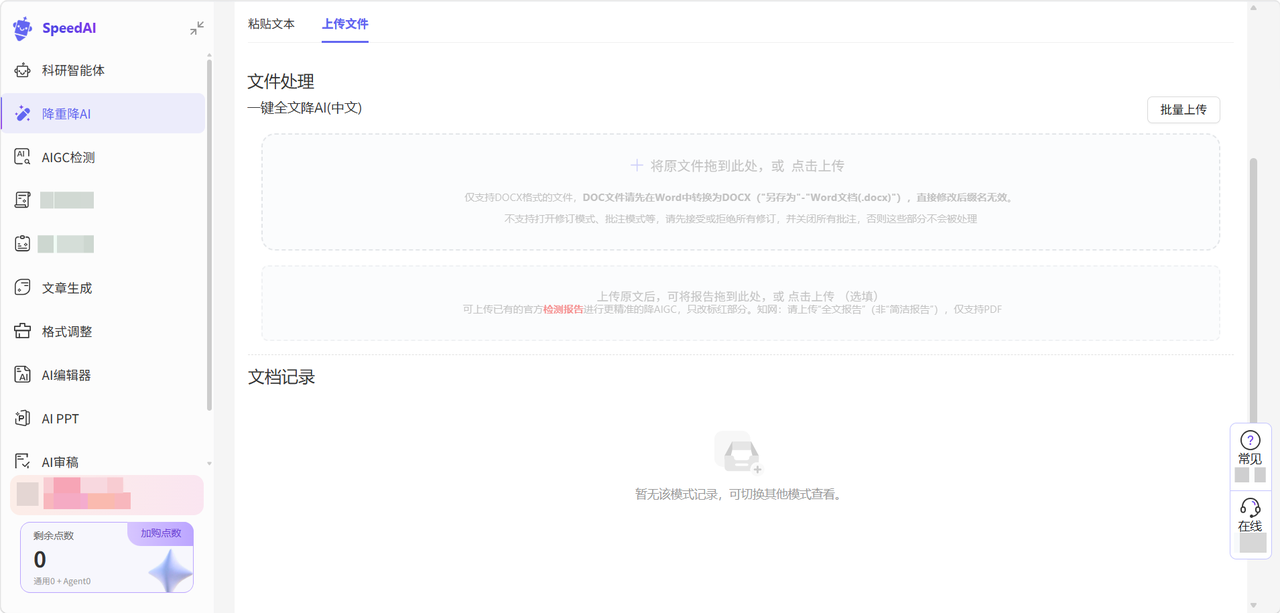Click the question mark 常见 help icon
This screenshot has width=1280, height=613.
click(1250, 440)
